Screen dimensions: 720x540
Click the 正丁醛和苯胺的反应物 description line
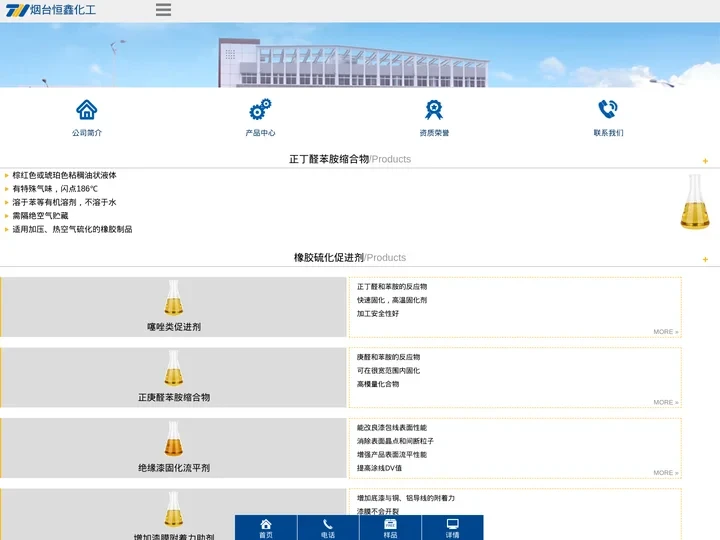pyautogui.click(x=392, y=287)
